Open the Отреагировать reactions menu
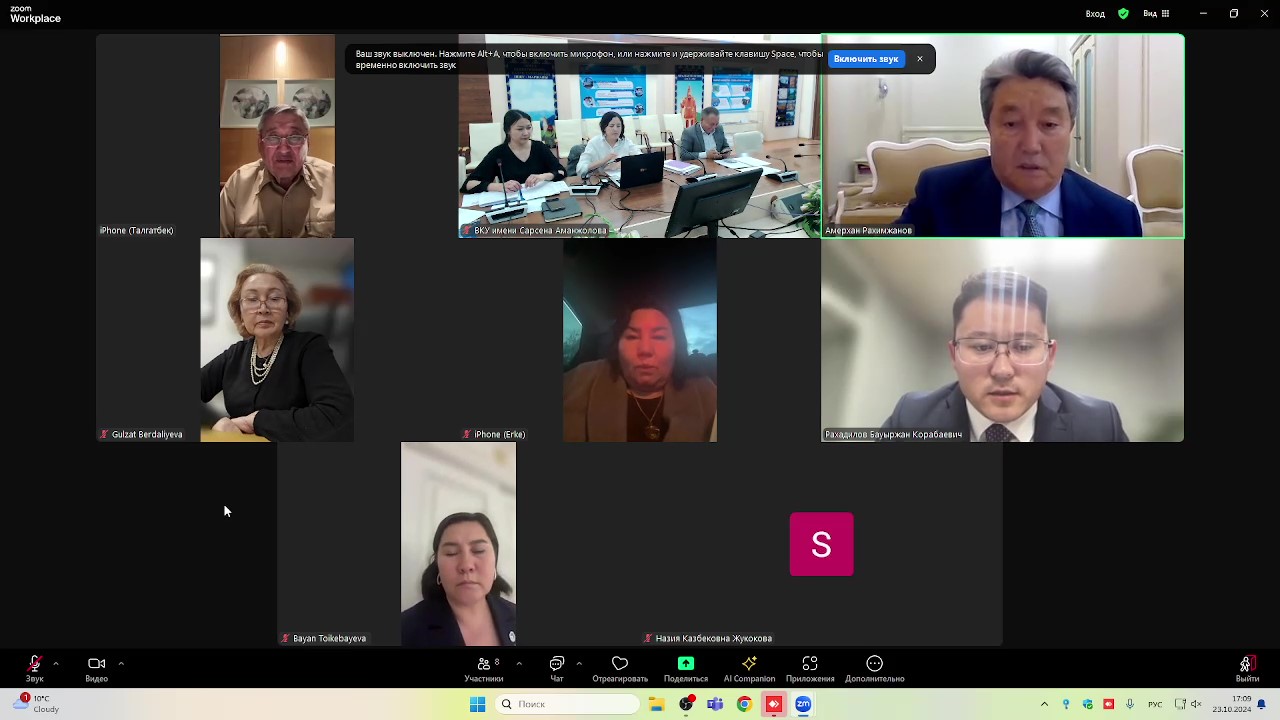Viewport: 1280px width, 720px height. coord(620,668)
